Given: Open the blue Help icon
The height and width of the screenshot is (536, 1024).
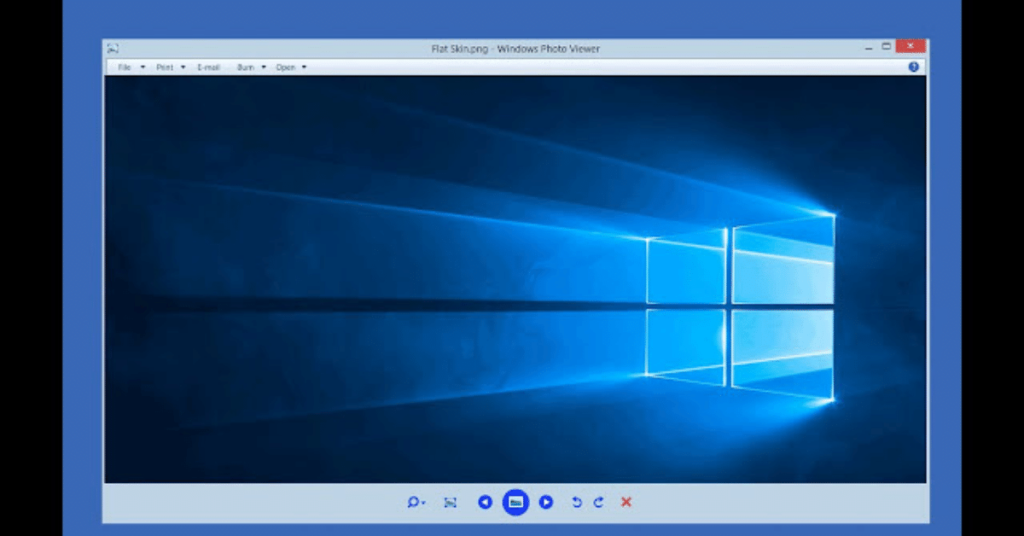Looking at the screenshot, I should coord(914,67).
